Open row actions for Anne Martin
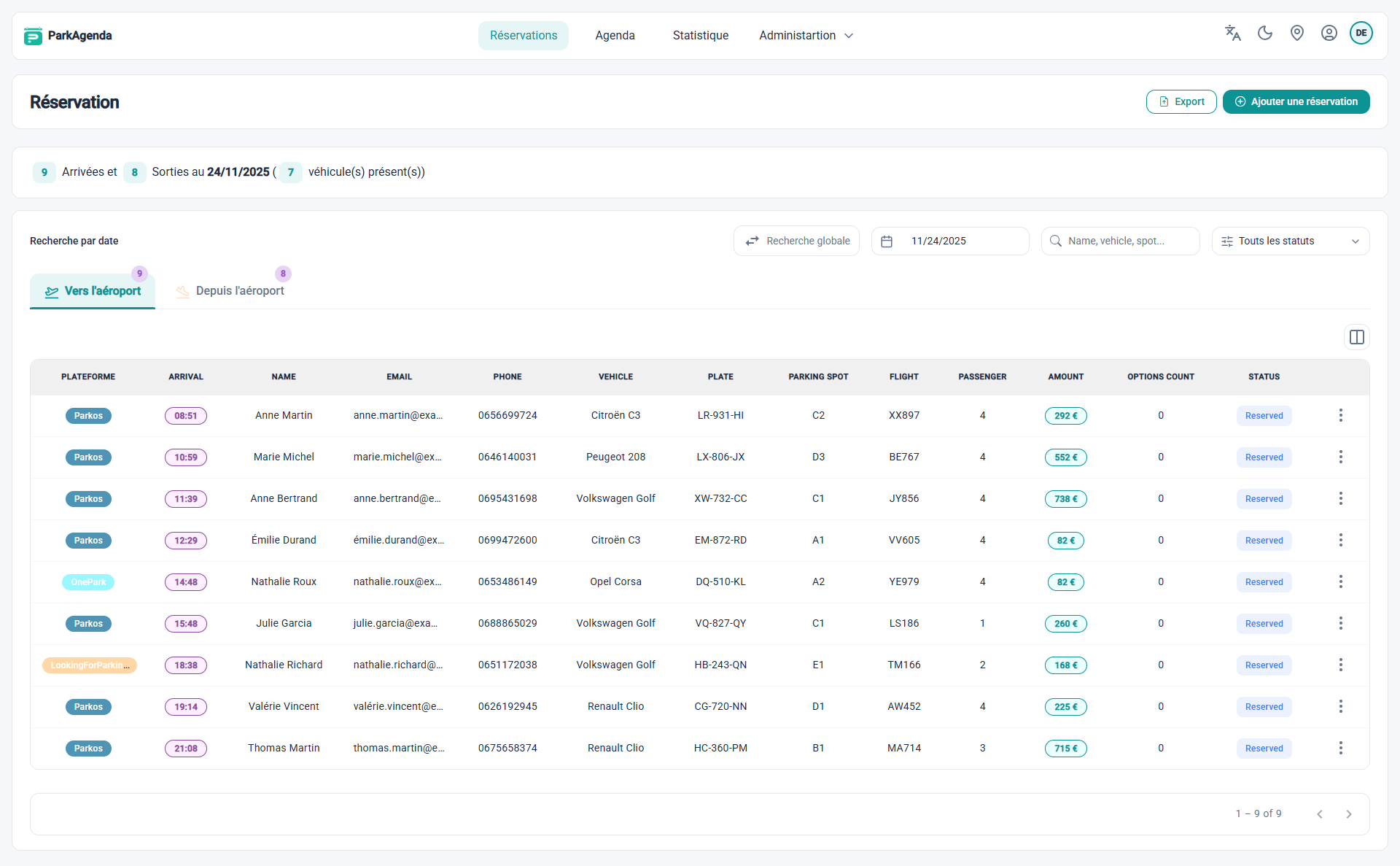Image resolution: width=1400 pixels, height=866 pixels. click(x=1340, y=415)
